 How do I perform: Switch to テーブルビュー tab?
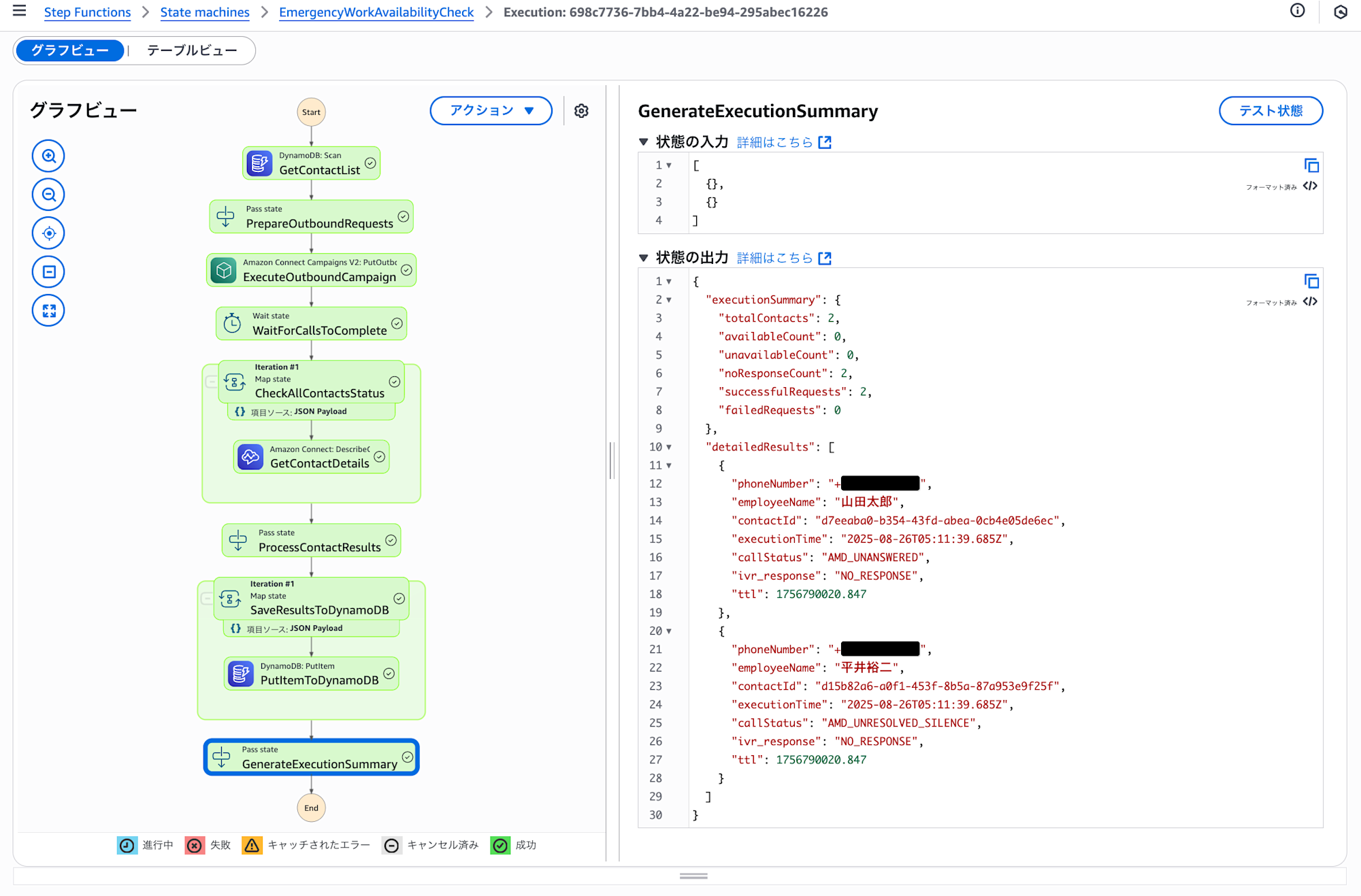(x=192, y=50)
